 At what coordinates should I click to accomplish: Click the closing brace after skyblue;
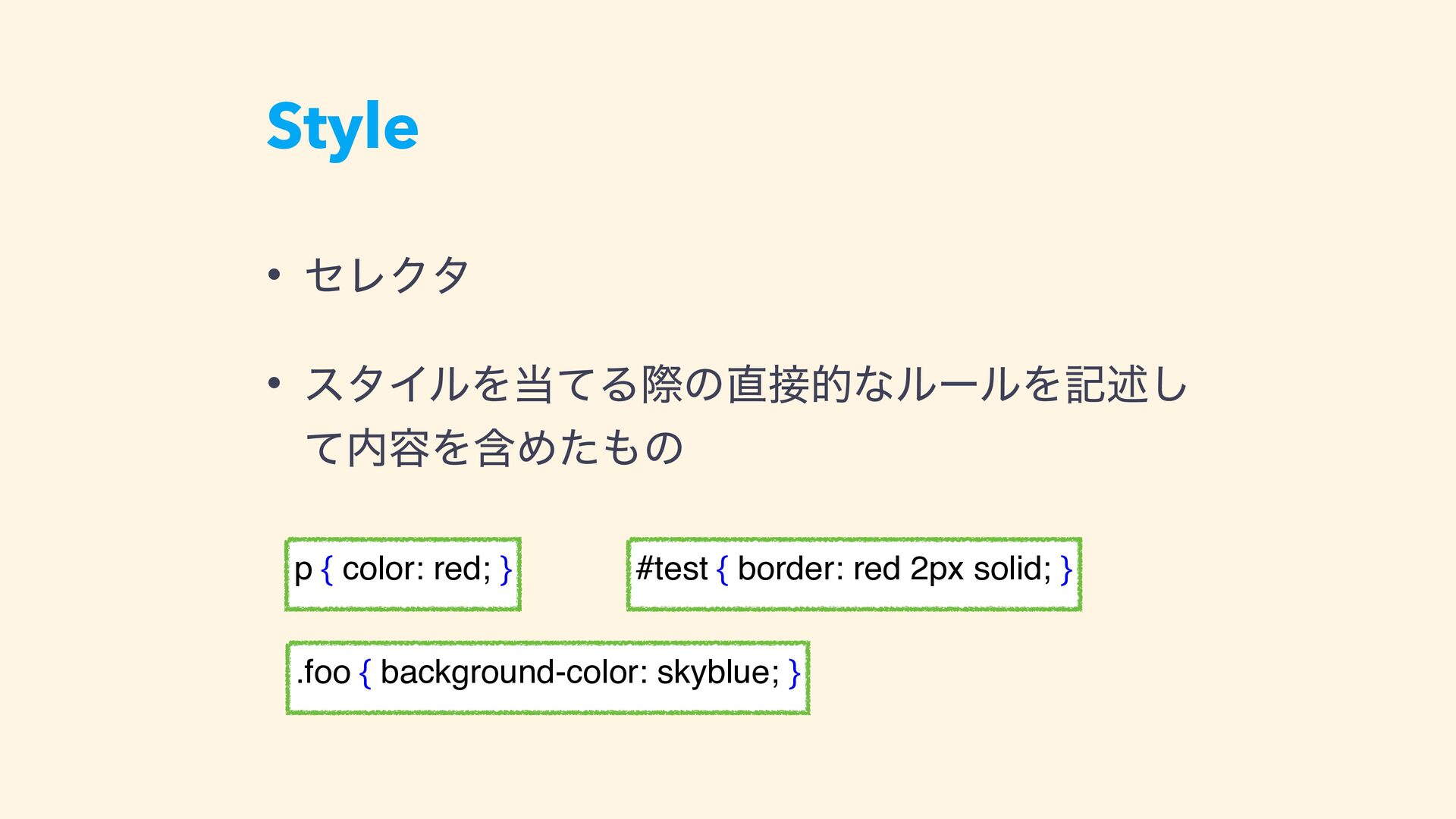794,673
